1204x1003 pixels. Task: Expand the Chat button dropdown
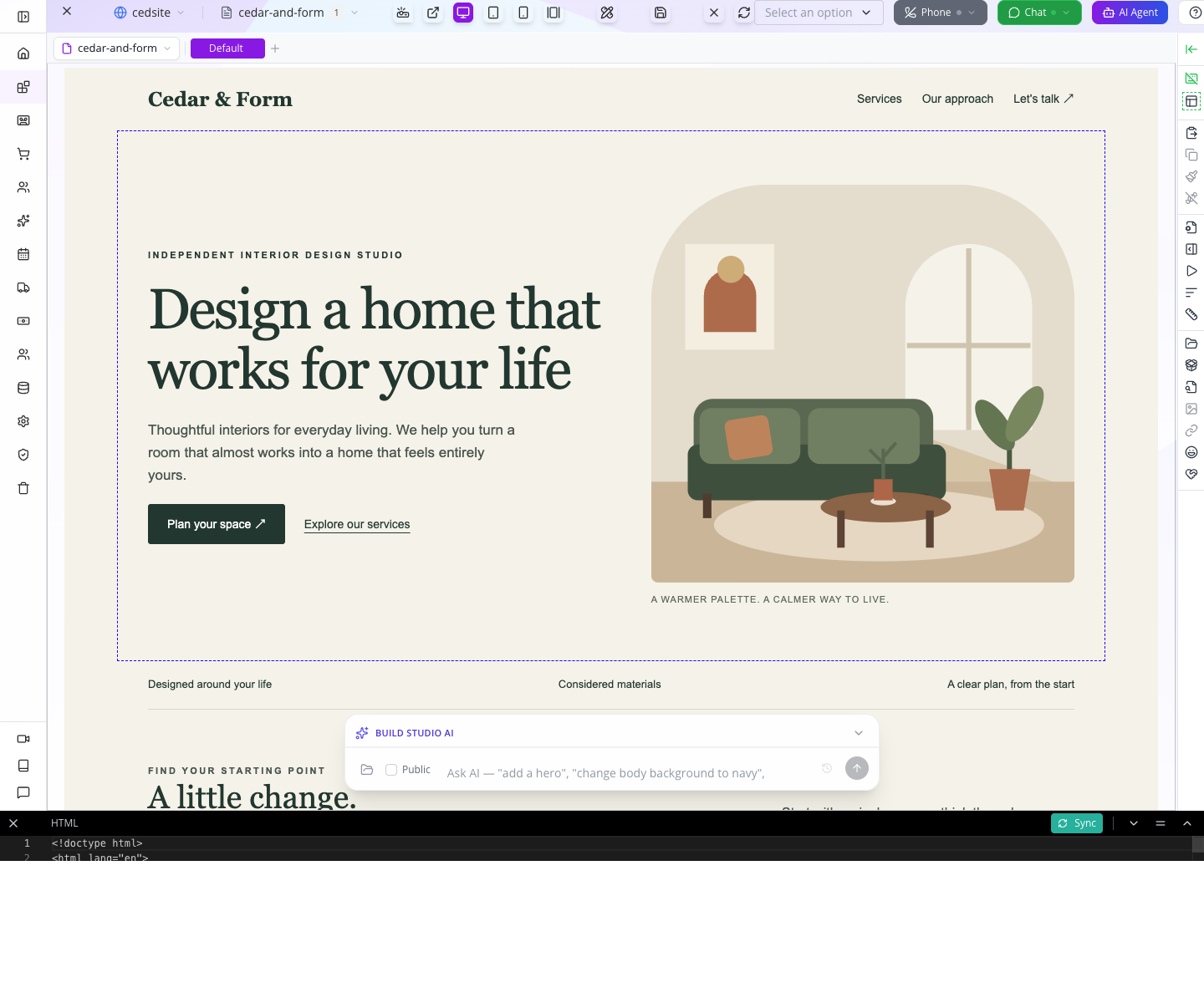(1066, 13)
